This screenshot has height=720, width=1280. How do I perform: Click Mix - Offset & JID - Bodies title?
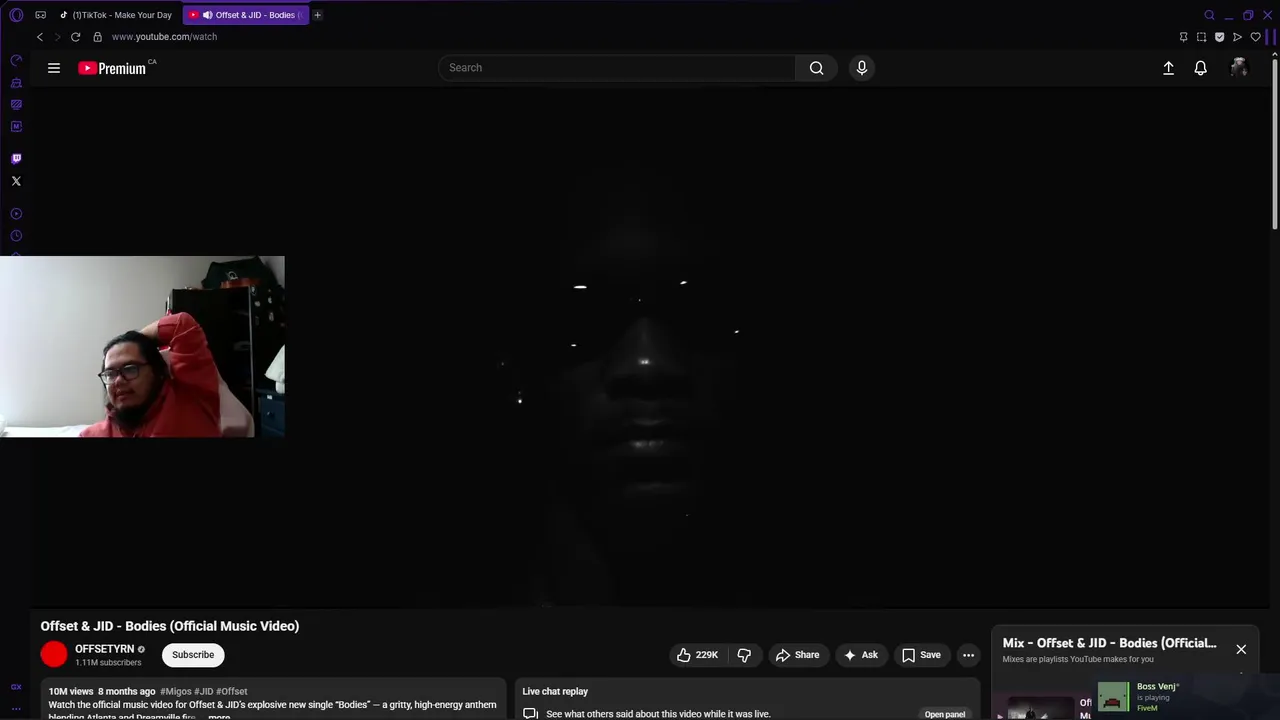1110,643
